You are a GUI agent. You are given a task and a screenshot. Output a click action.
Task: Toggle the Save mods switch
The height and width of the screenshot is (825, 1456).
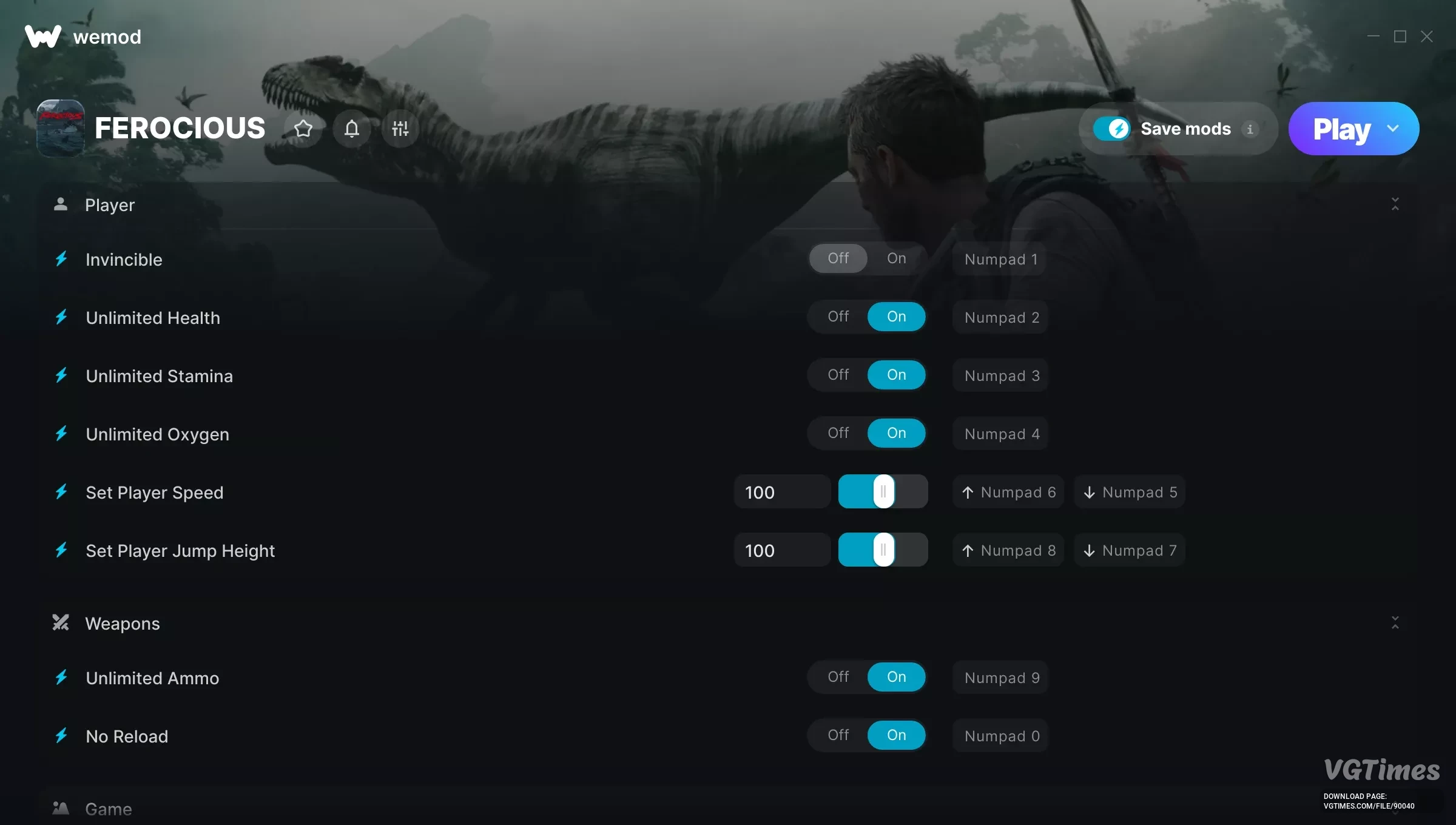[x=1111, y=129]
